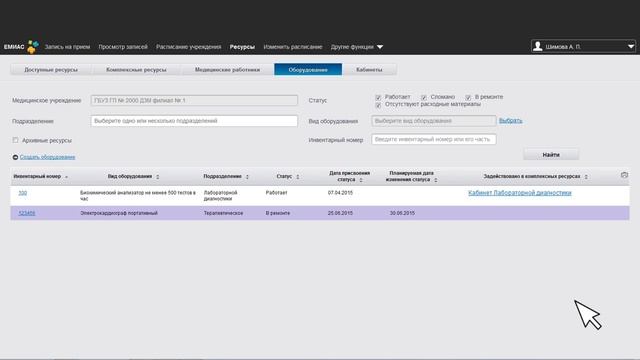Click the Выбрать link

(x=510, y=120)
